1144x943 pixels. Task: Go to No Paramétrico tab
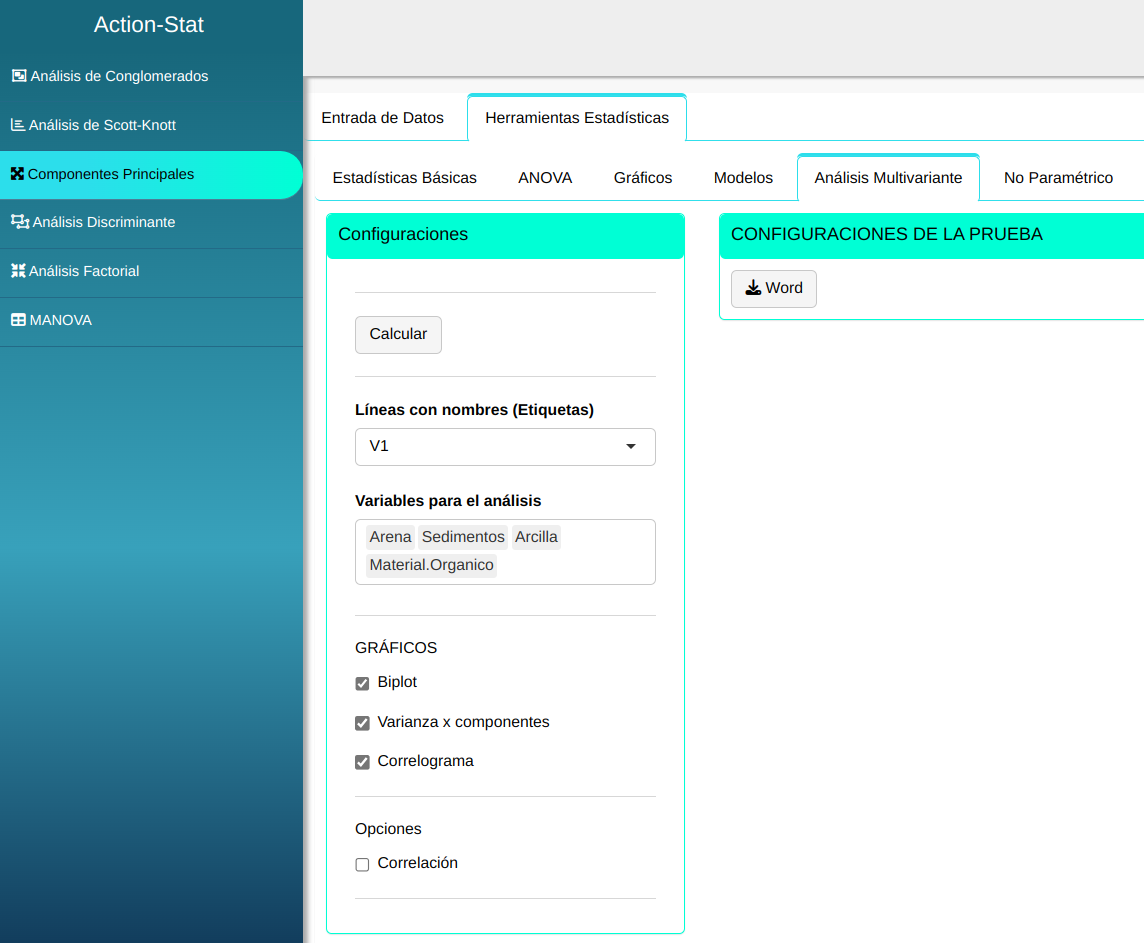coord(1058,178)
